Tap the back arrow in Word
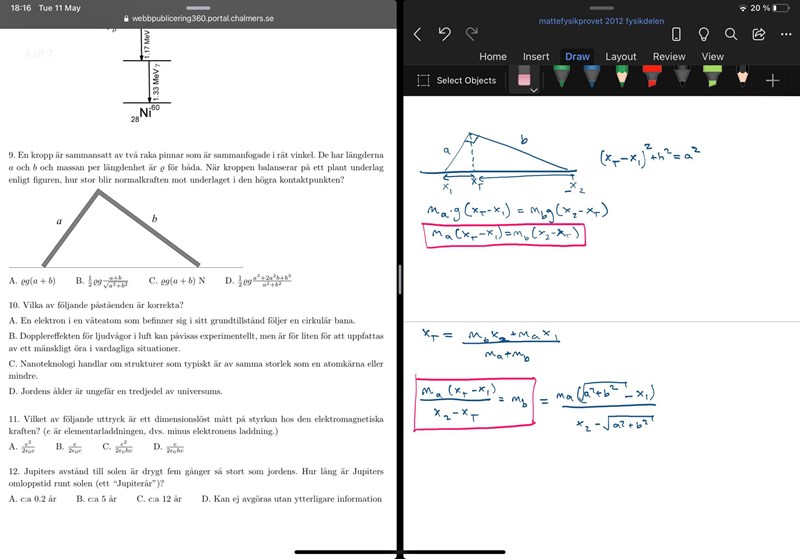800x559 pixels. click(418, 34)
